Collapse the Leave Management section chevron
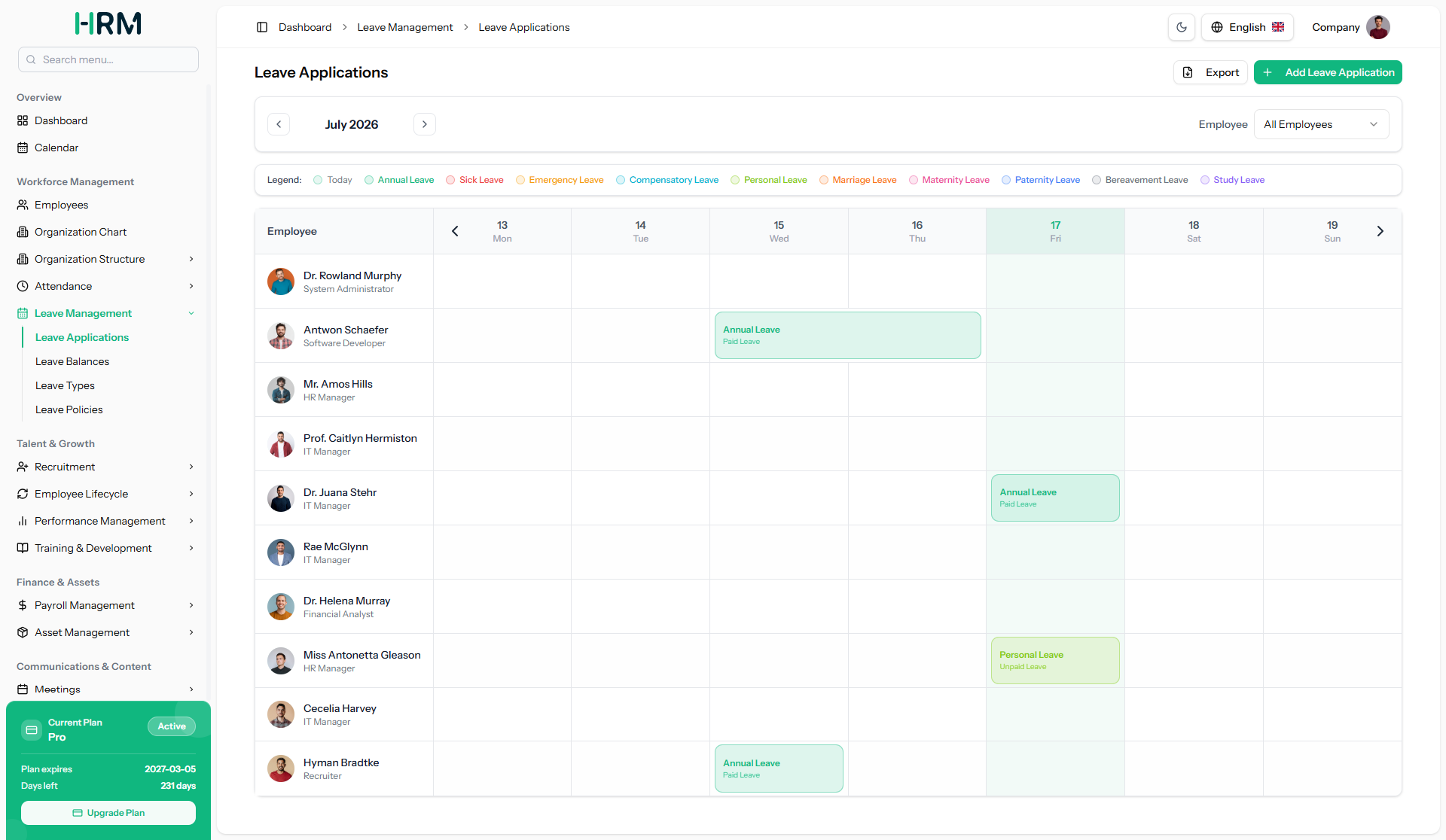 pos(191,313)
